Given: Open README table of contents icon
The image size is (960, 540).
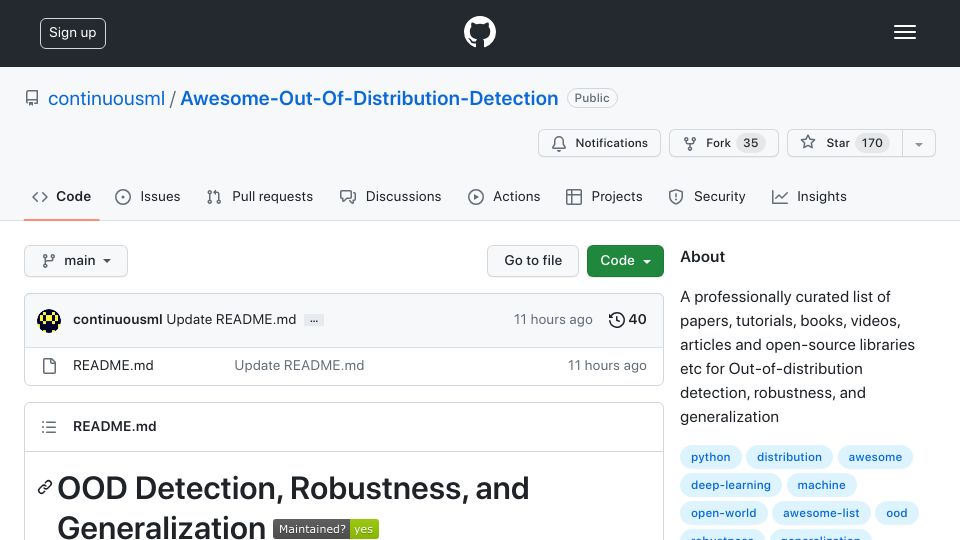Looking at the screenshot, I should [x=49, y=427].
